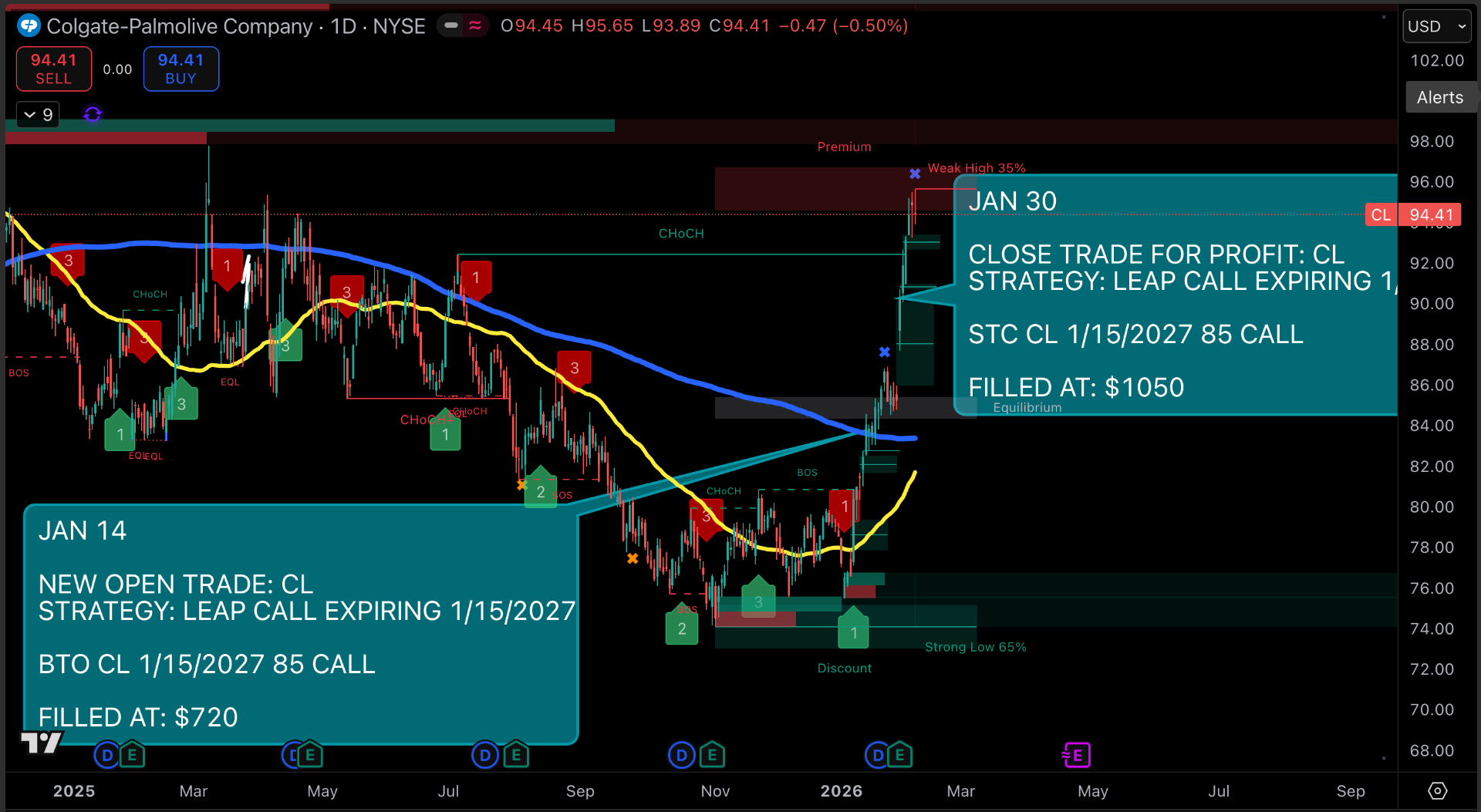Open chart settings gear icon
The height and width of the screenshot is (812, 1481).
pyautogui.click(x=1438, y=790)
